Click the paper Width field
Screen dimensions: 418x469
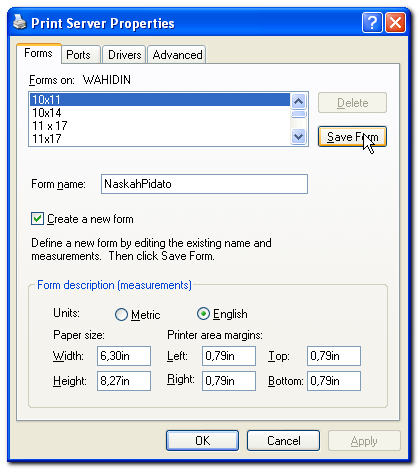click(124, 356)
